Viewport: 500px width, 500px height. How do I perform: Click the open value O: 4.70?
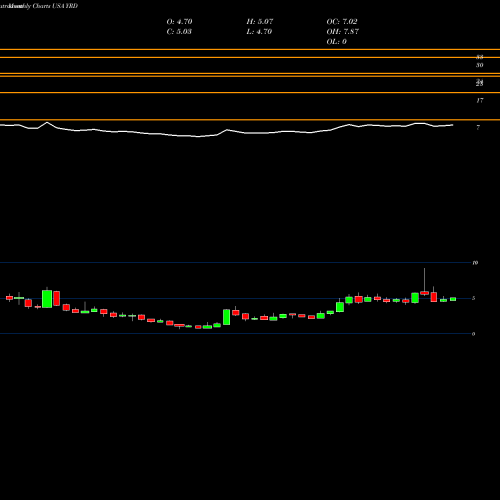coord(179,22)
